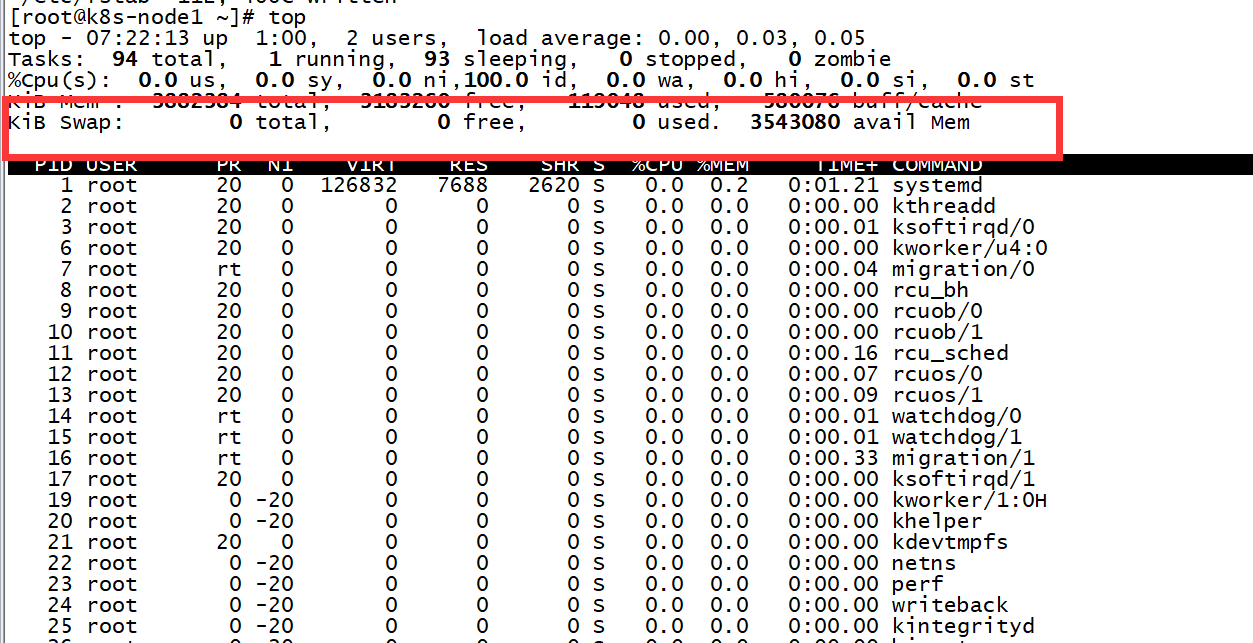Click the VIRT column header
The height and width of the screenshot is (643, 1253).
371,164
